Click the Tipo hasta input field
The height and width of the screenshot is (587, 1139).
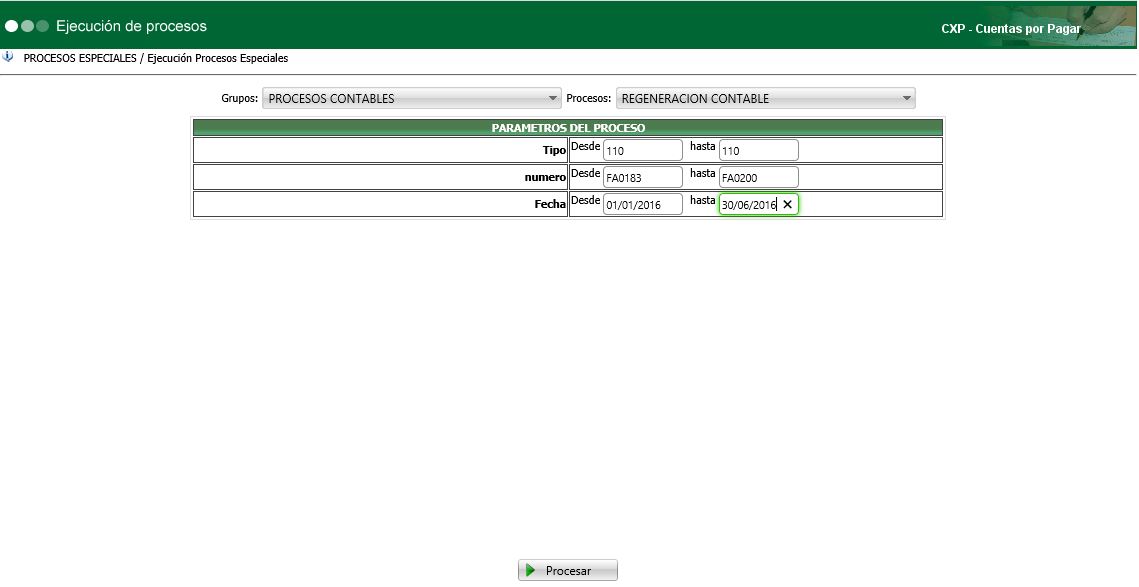[758, 150]
